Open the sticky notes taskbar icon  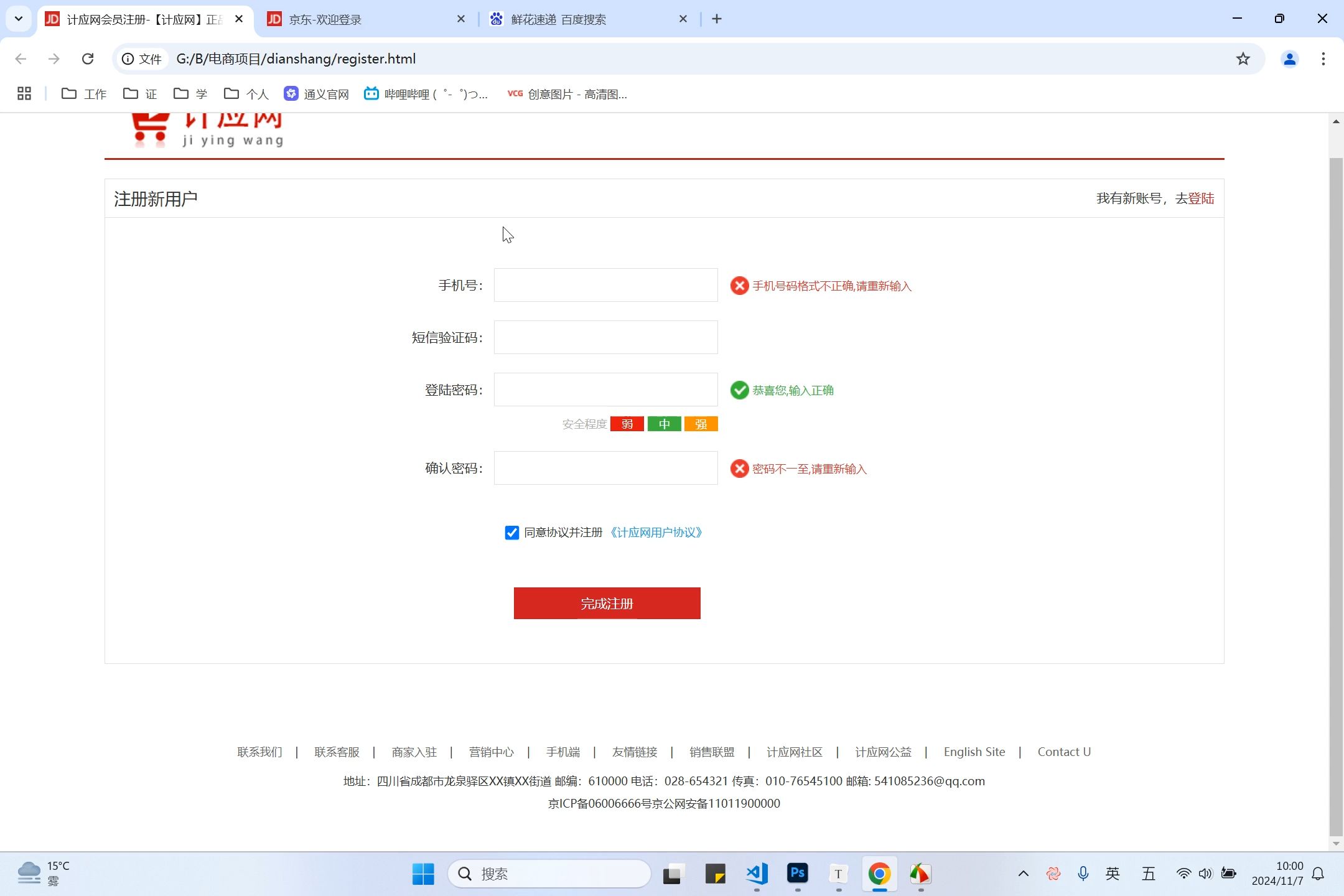[x=716, y=874]
